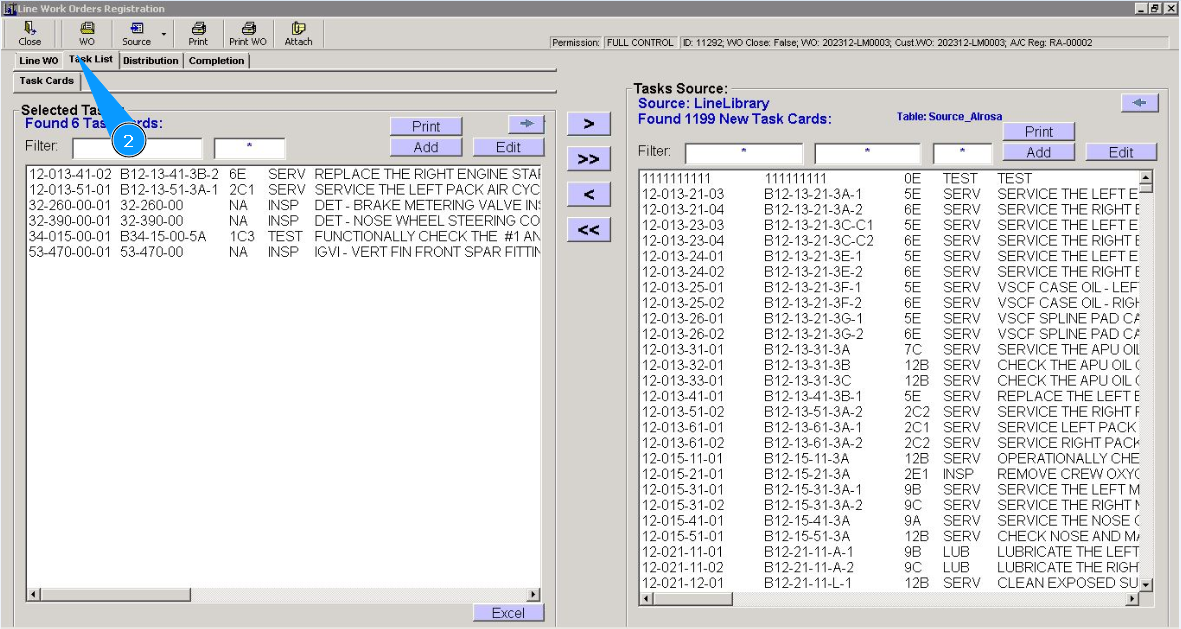
Task: Click the >> move all button
Action: coord(588,159)
